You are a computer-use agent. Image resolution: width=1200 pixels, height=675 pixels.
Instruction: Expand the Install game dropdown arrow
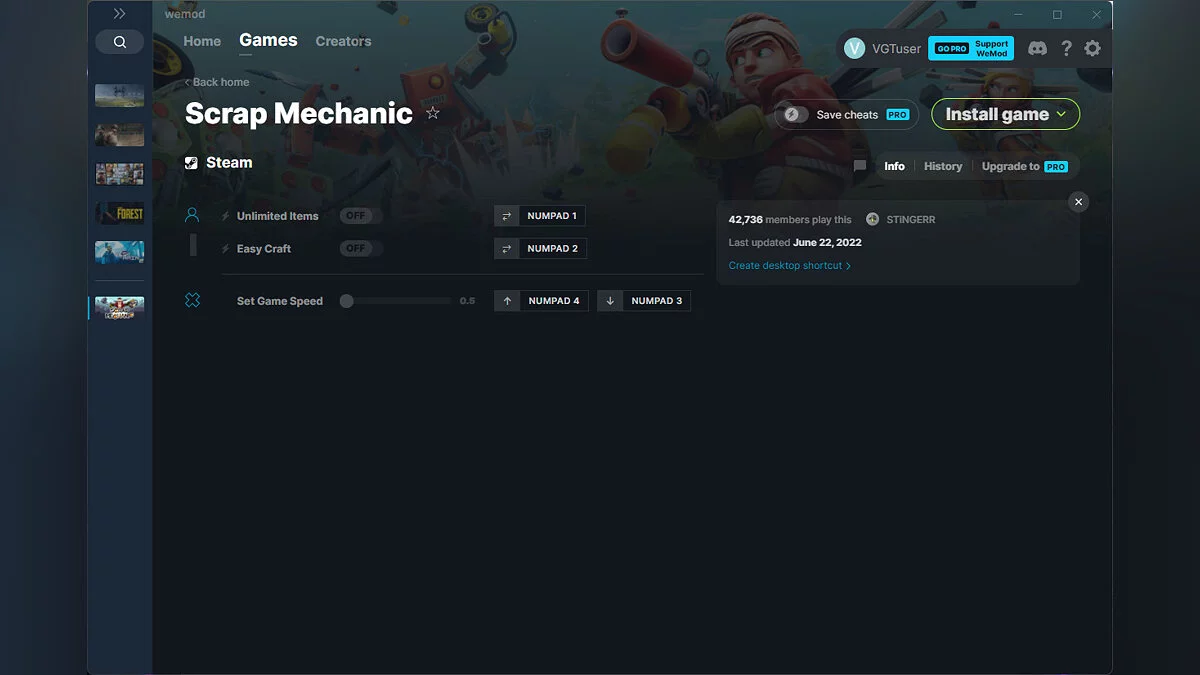[1061, 114]
